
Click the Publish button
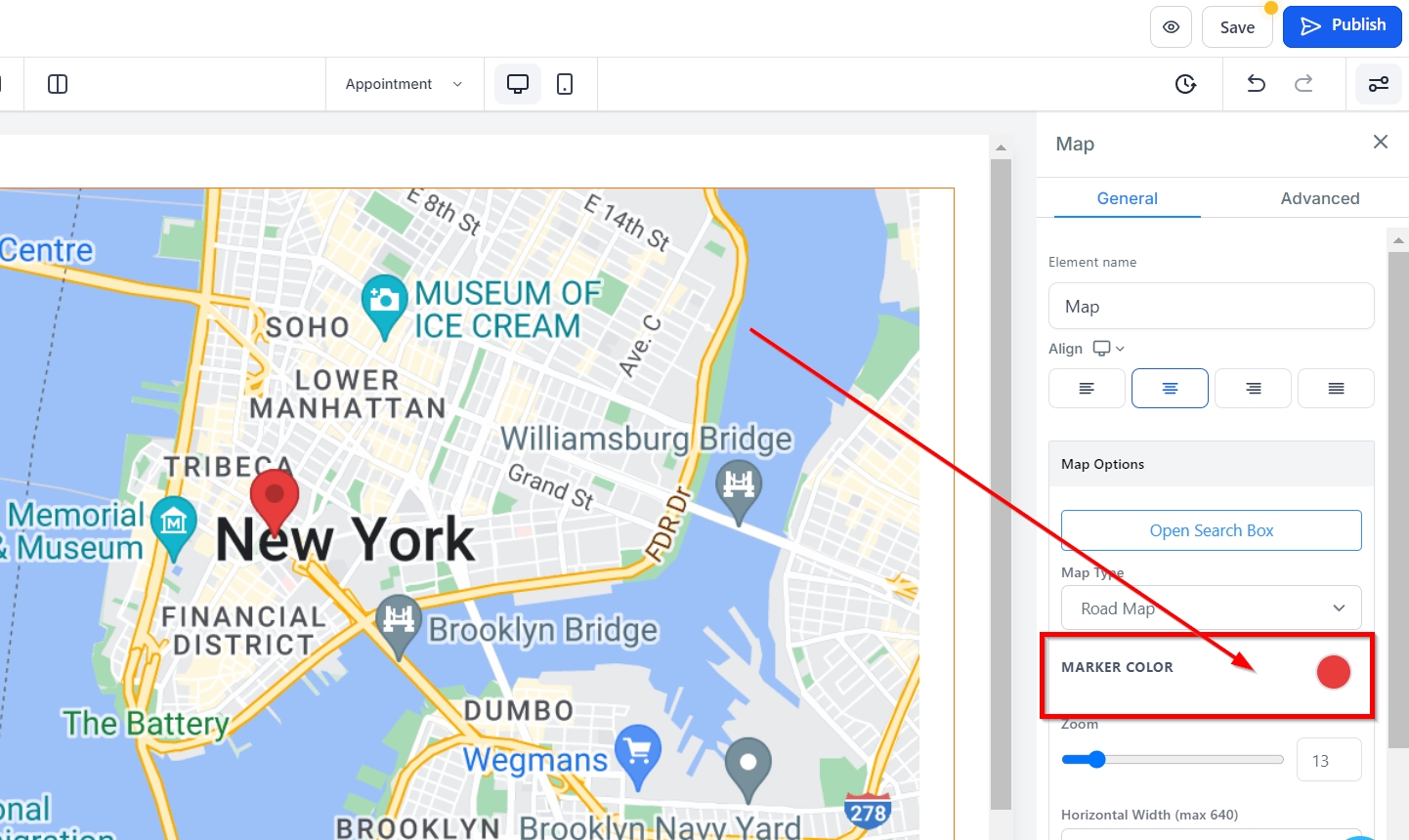pos(1343,26)
